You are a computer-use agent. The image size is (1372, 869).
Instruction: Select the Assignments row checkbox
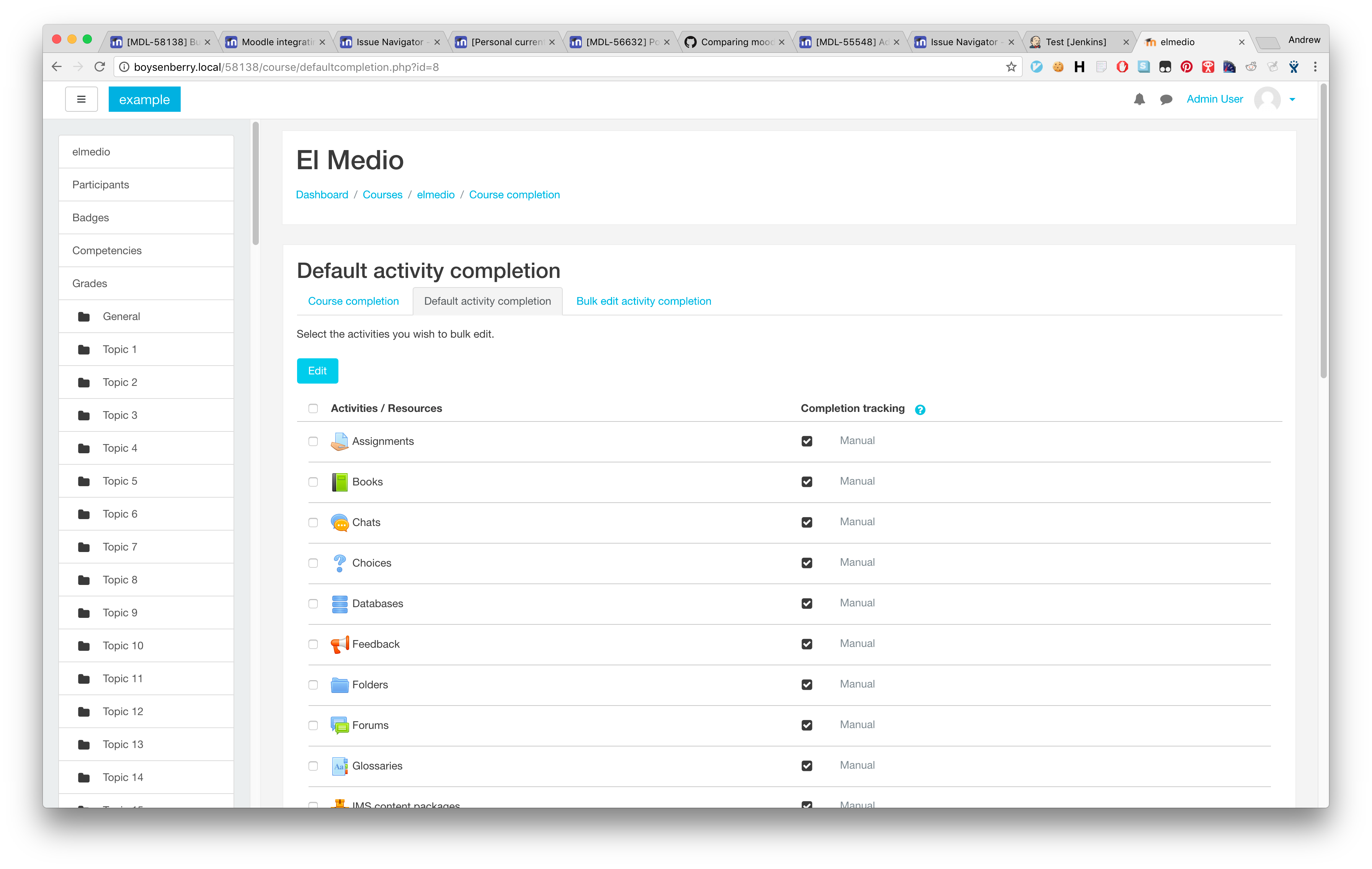click(x=313, y=441)
